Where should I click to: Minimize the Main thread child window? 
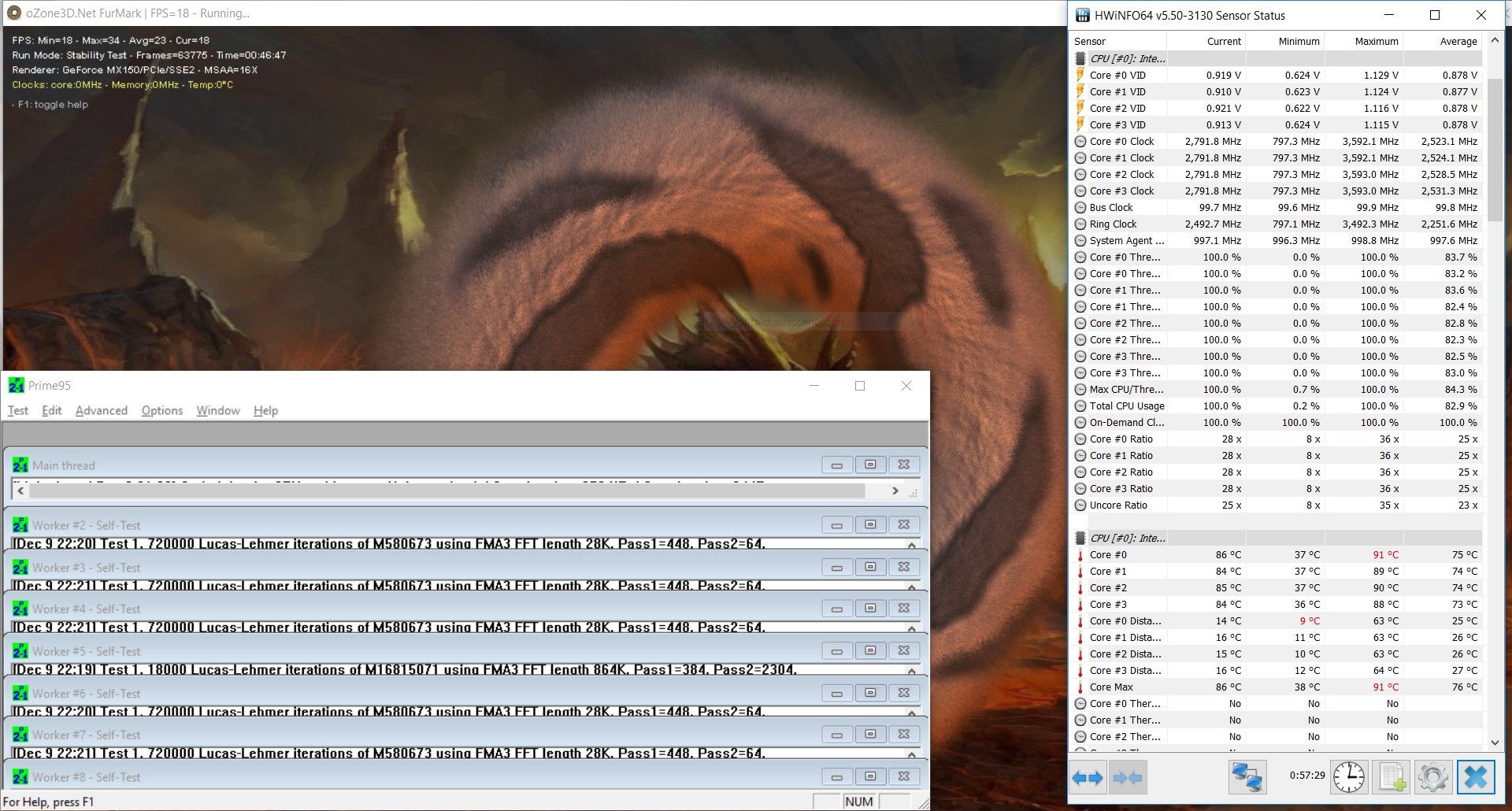[x=836, y=465]
